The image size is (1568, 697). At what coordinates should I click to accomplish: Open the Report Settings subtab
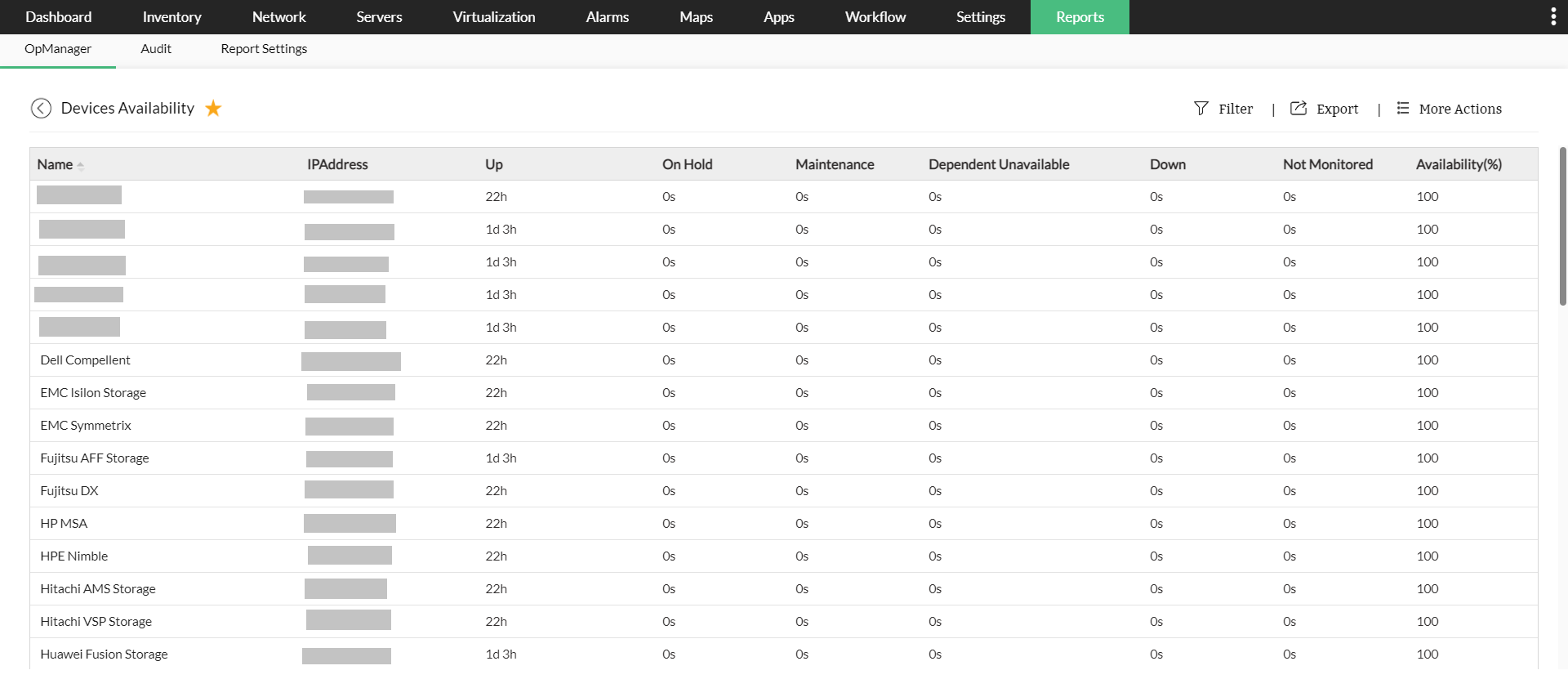[x=264, y=49]
